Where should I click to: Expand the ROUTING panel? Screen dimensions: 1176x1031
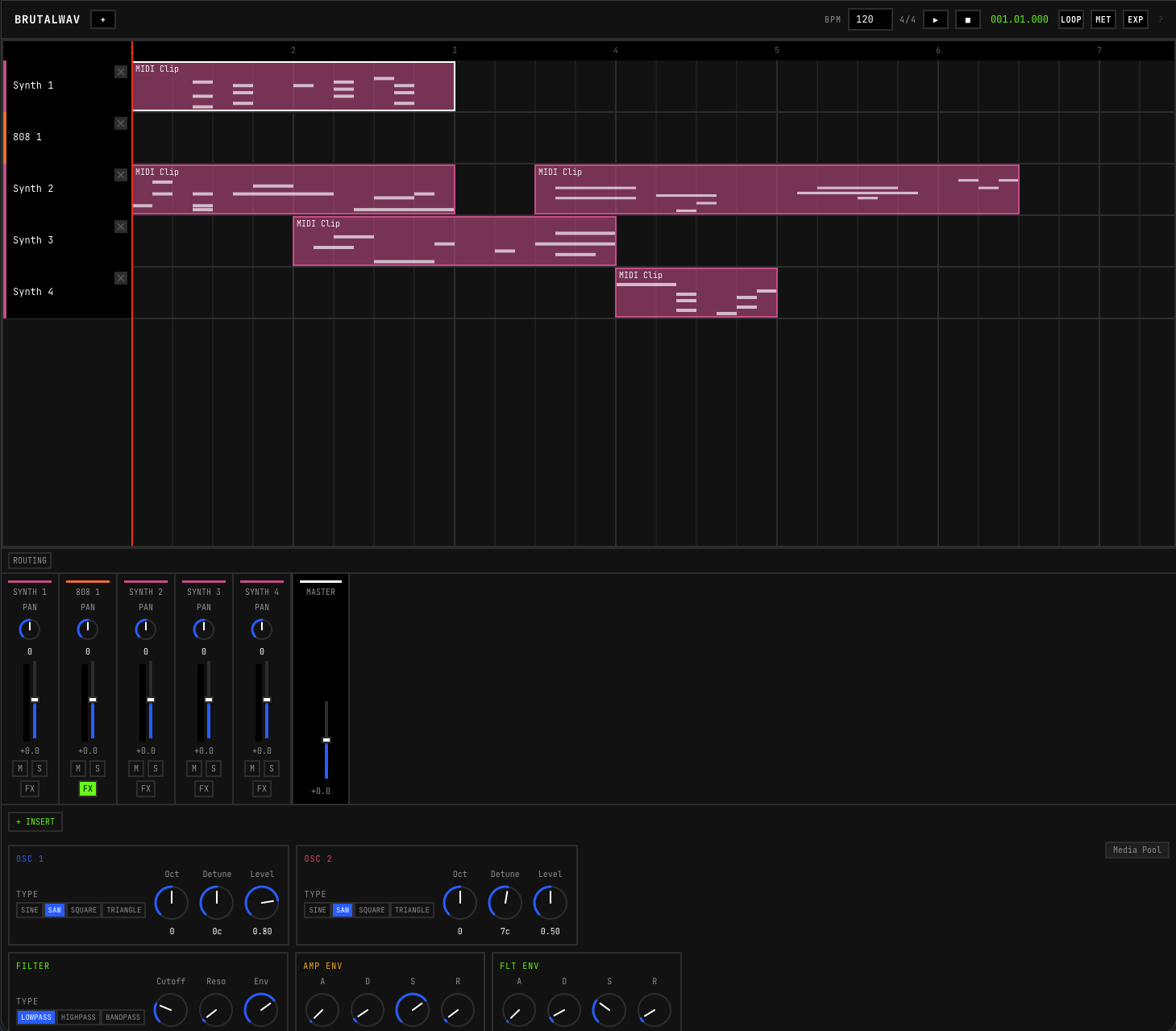click(x=29, y=560)
